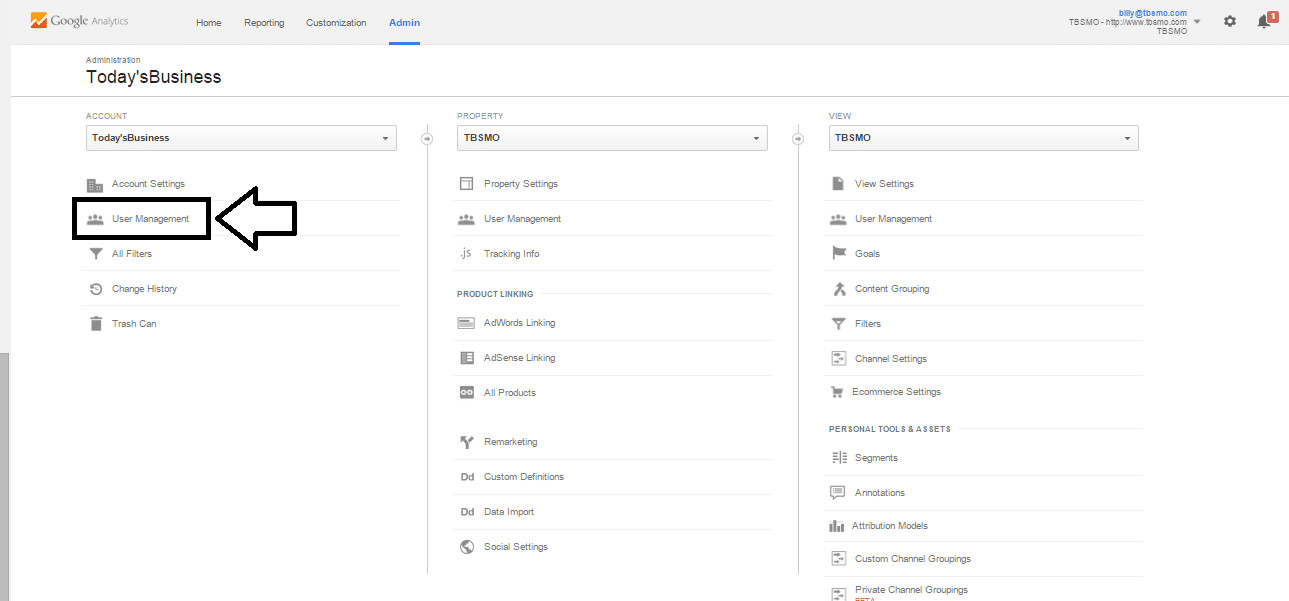Open the Trash Can link
The height and width of the screenshot is (601, 1289).
point(134,324)
